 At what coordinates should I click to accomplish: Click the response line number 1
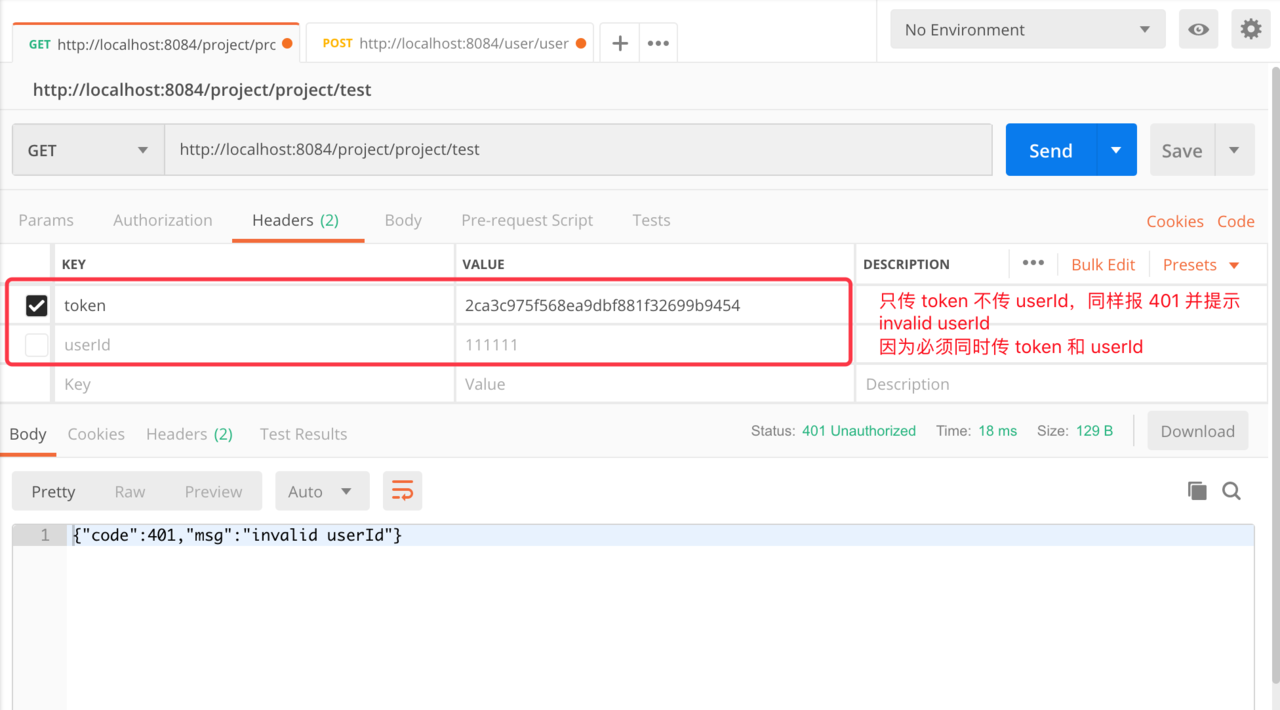point(44,535)
